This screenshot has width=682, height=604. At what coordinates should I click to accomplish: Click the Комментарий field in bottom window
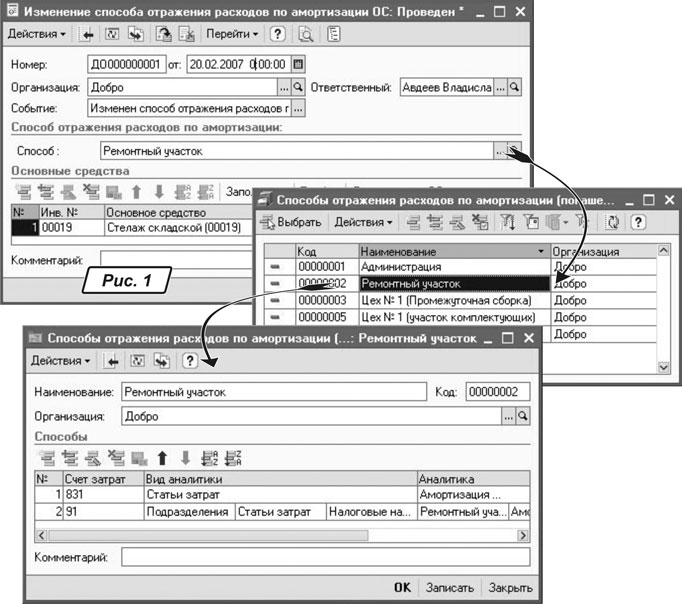point(325,556)
